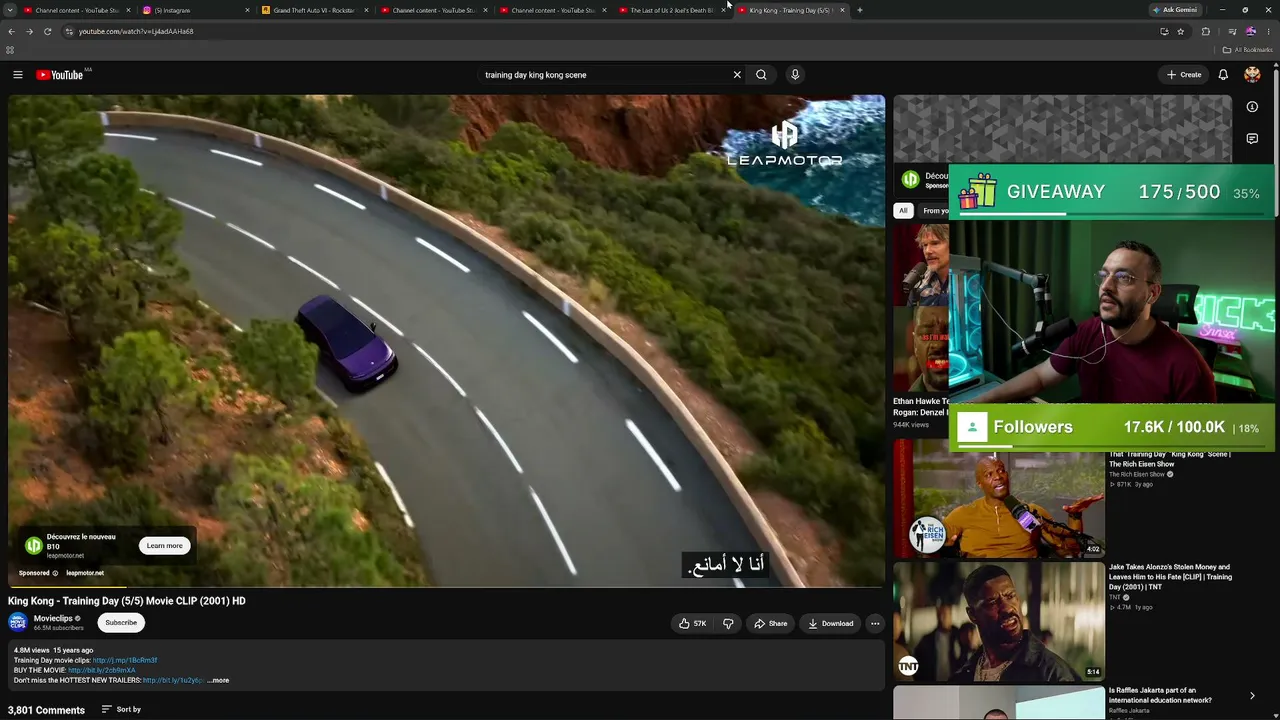Bookmark this page with the star
Viewport: 1280px width, 720px height.
click(1181, 31)
